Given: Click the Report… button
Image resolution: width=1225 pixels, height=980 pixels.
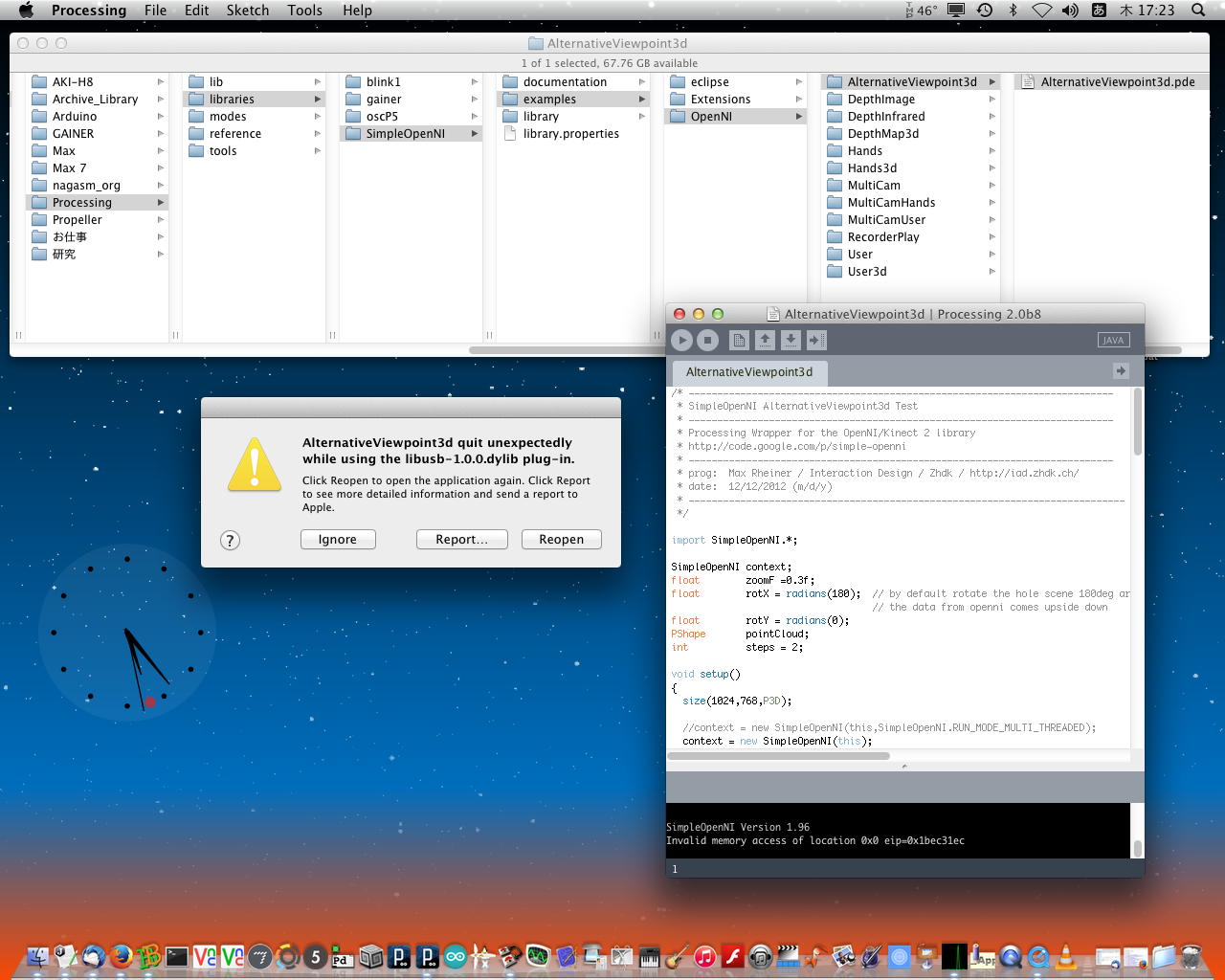Looking at the screenshot, I should point(461,540).
